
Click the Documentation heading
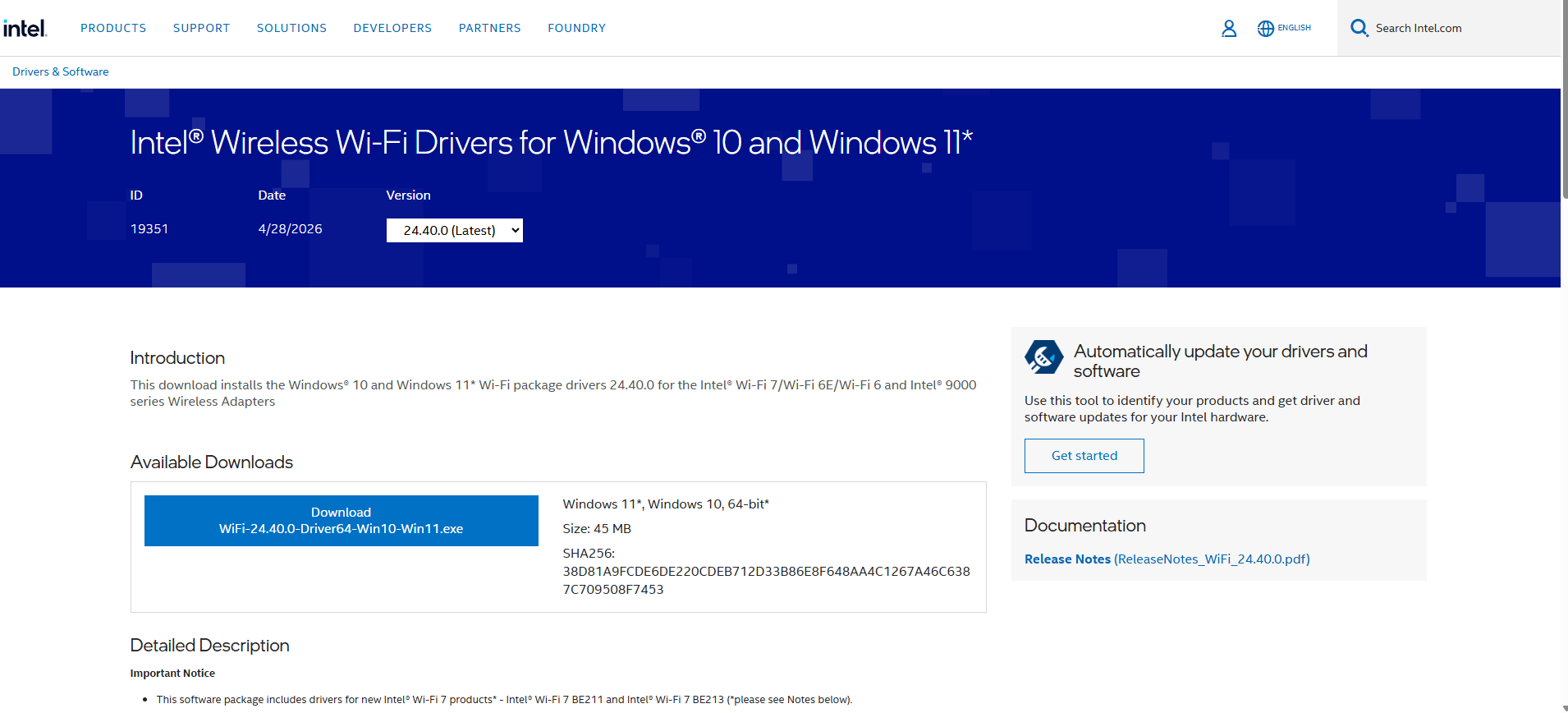pyautogui.click(x=1085, y=526)
